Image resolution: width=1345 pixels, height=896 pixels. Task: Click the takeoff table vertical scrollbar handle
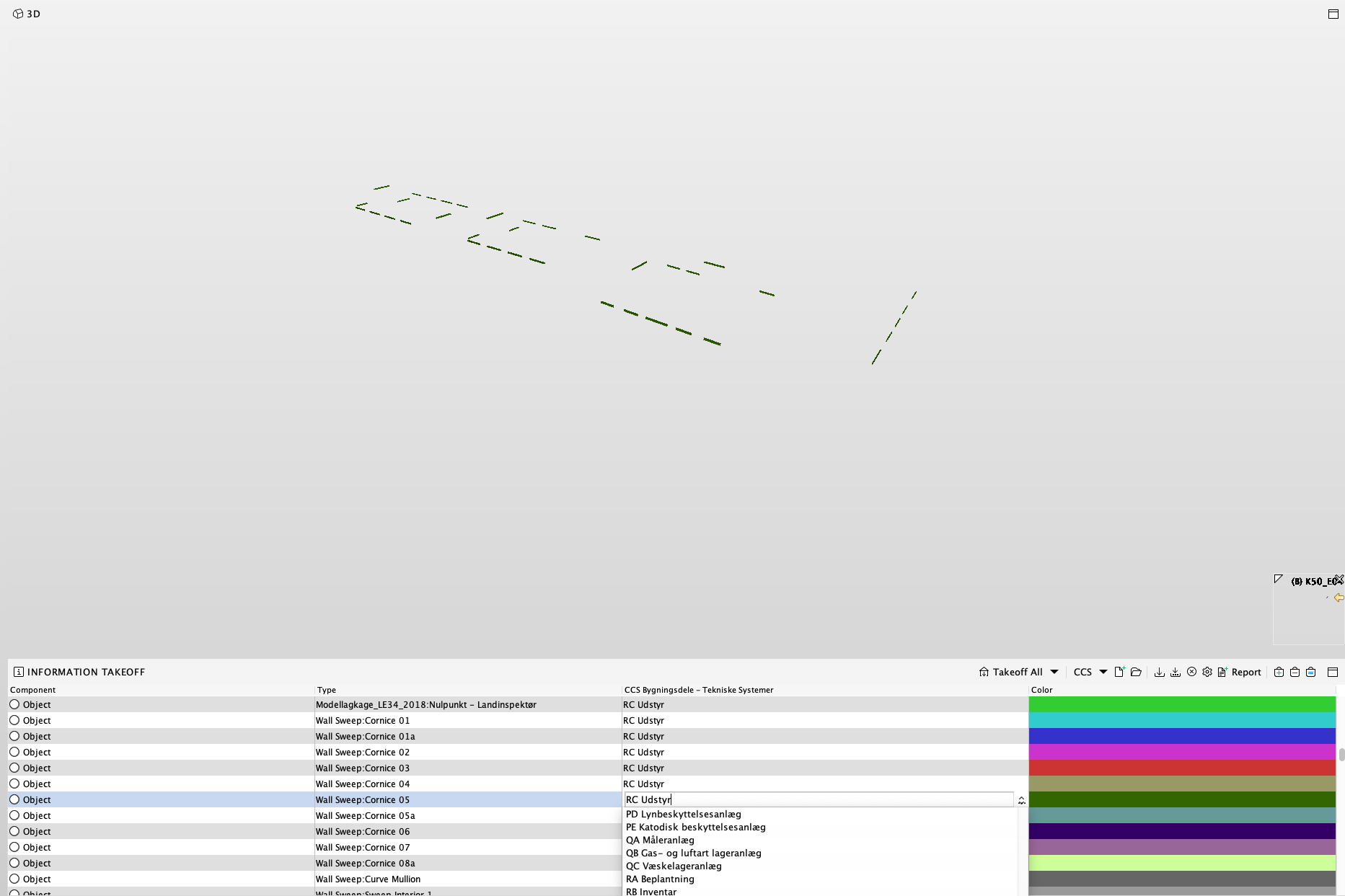point(1341,755)
